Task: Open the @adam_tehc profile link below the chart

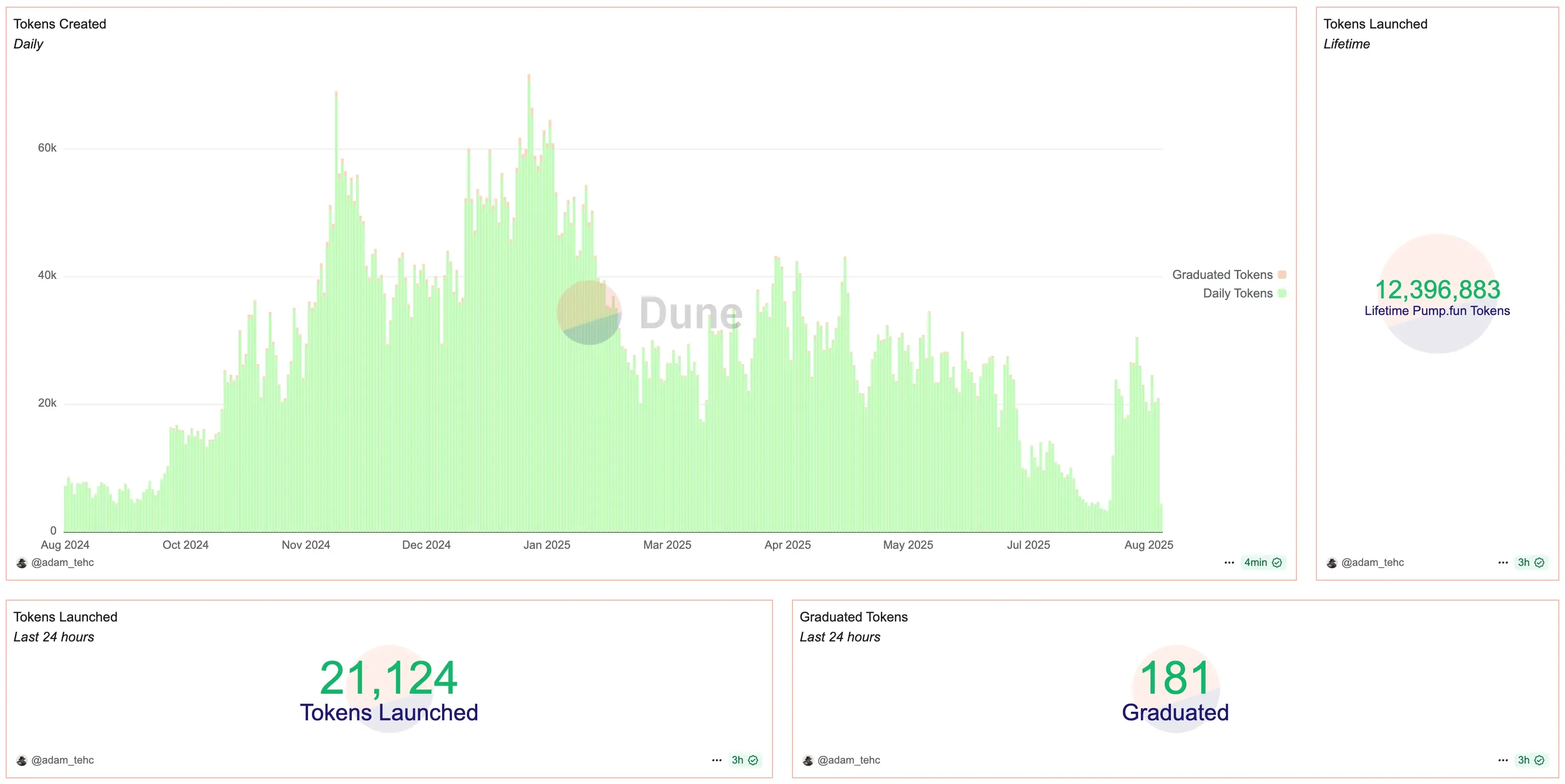Action: [63, 563]
